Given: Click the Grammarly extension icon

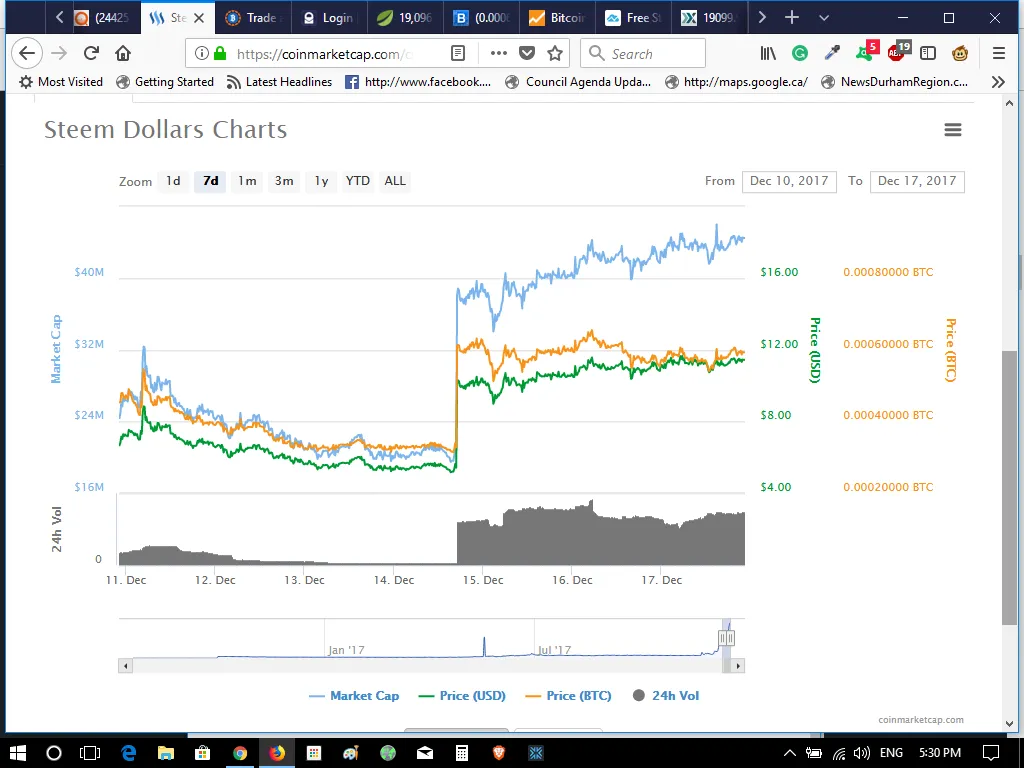Looking at the screenshot, I should pyautogui.click(x=799, y=53).
